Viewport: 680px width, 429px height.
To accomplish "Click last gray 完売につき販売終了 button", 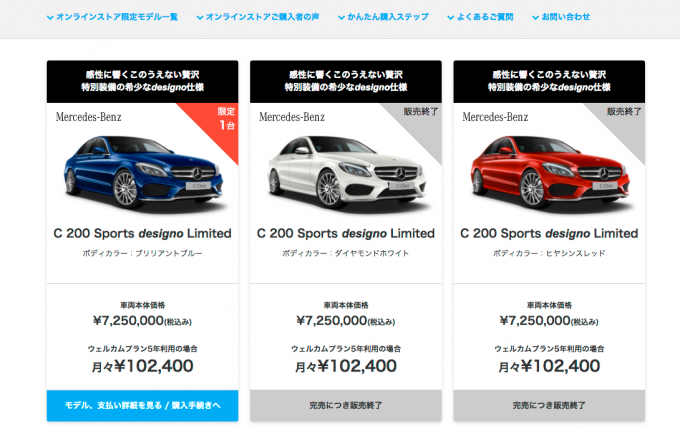I will click(x=549, y=406).
